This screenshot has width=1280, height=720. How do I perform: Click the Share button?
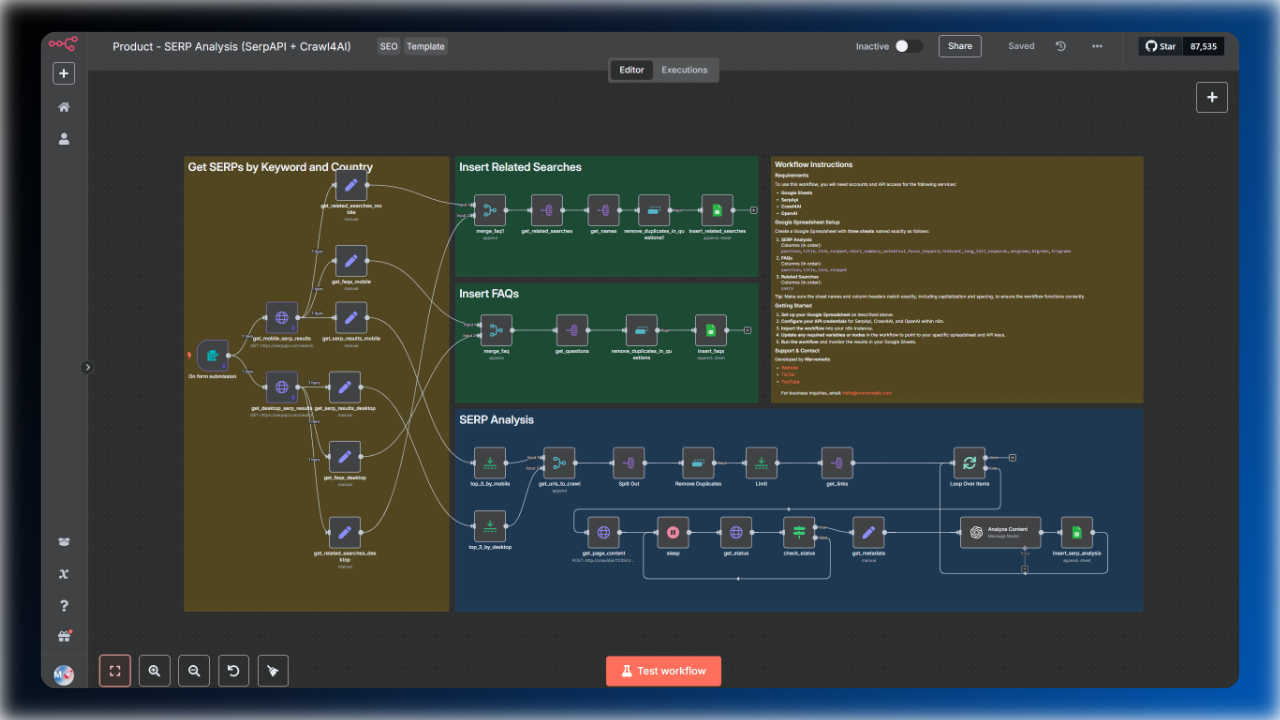point(960,46)
